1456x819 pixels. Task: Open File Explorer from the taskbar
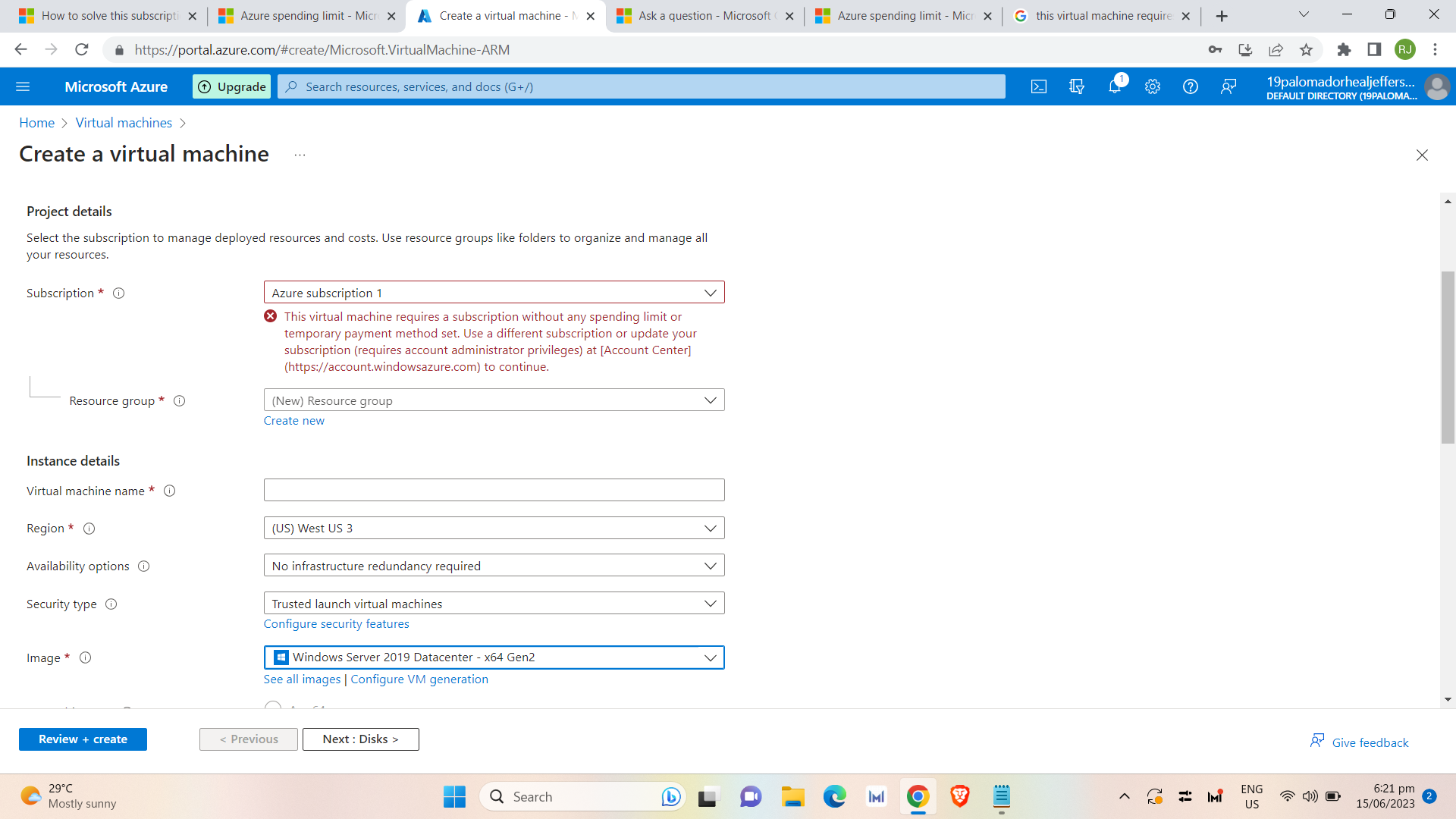[x=792, y=797]
